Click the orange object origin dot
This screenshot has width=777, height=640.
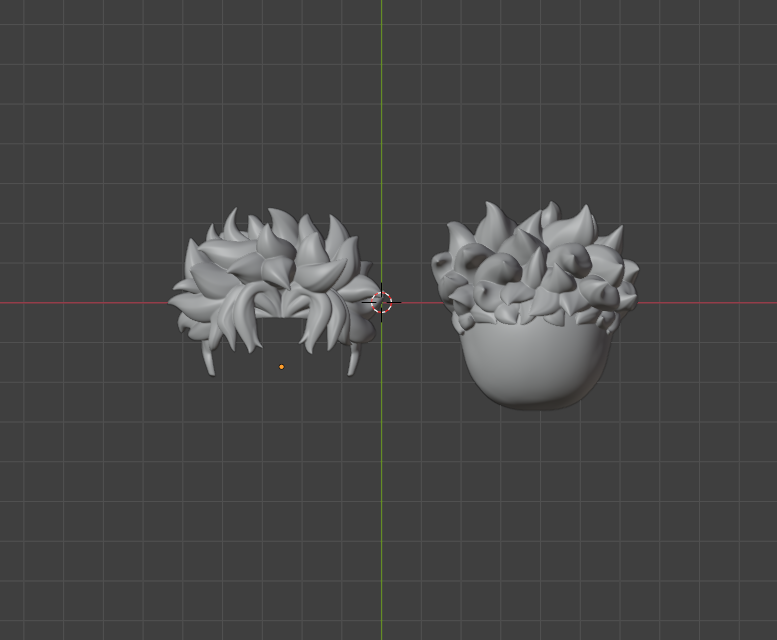pyautogui.click(x=281, y=367)
